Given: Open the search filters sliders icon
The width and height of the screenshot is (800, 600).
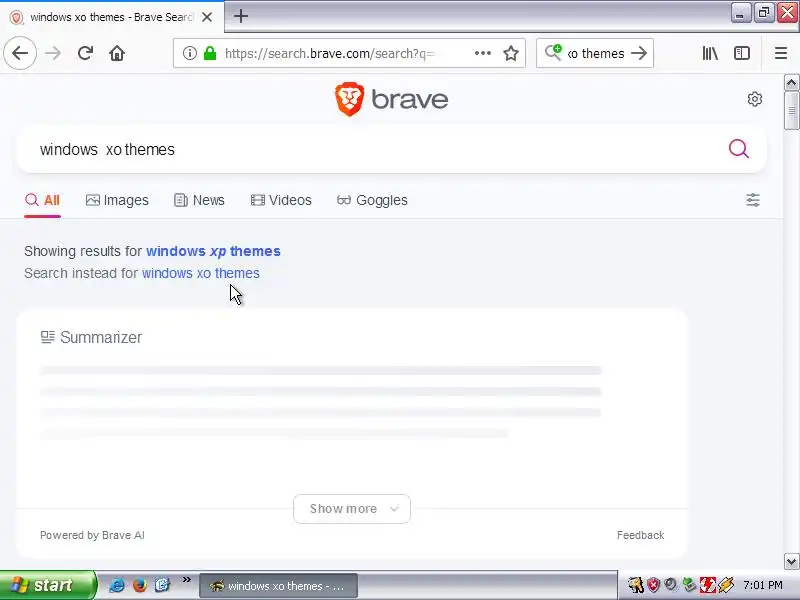Looking at the screenshot, I should pyautogui.click(x=753, y=200).
